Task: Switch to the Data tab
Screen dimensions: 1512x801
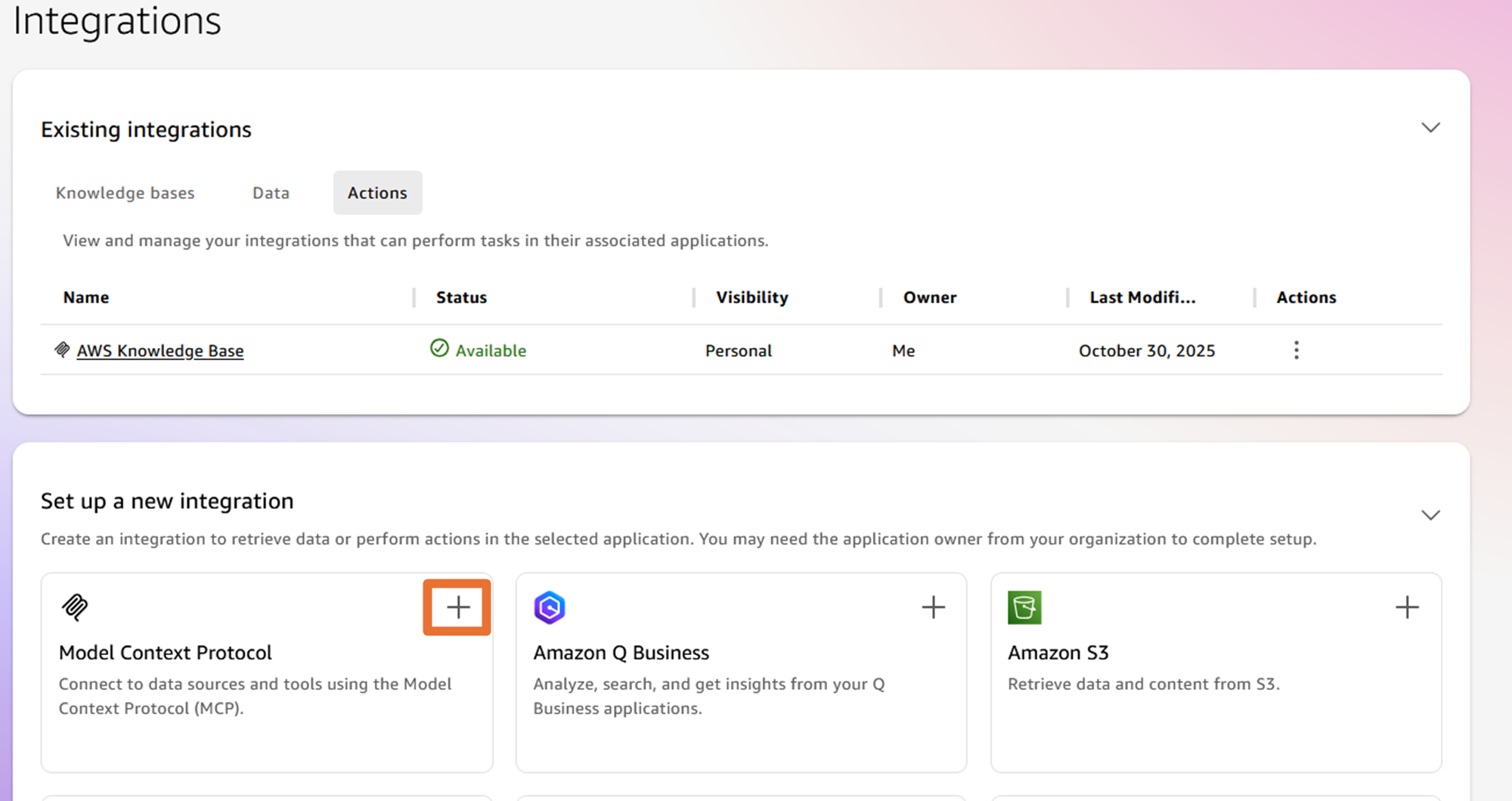Action: pyautogui.click(x=271, y=193)
